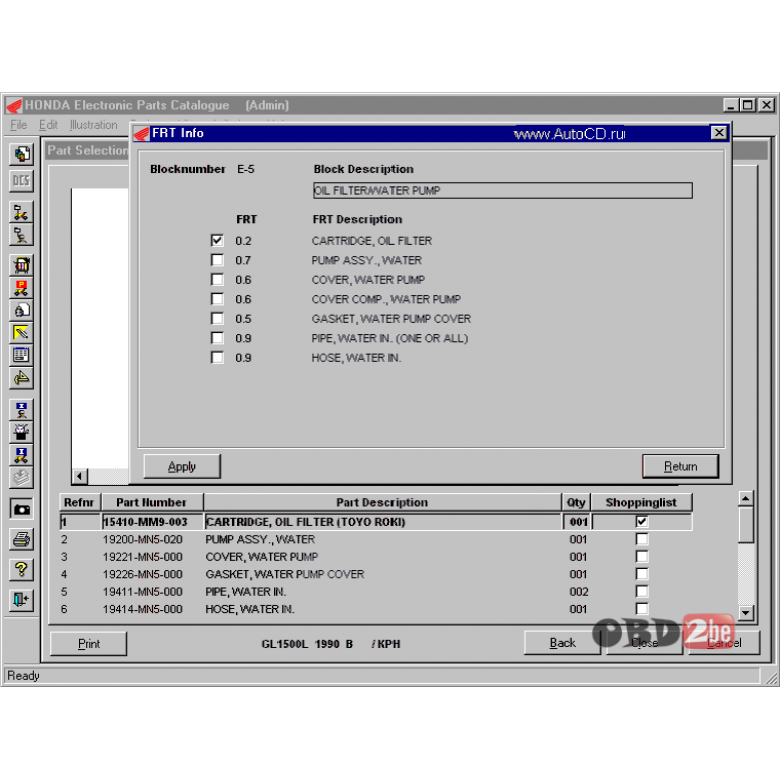The image size is (780, 780).
Task: Click the Return button
Action: point(681,467)
